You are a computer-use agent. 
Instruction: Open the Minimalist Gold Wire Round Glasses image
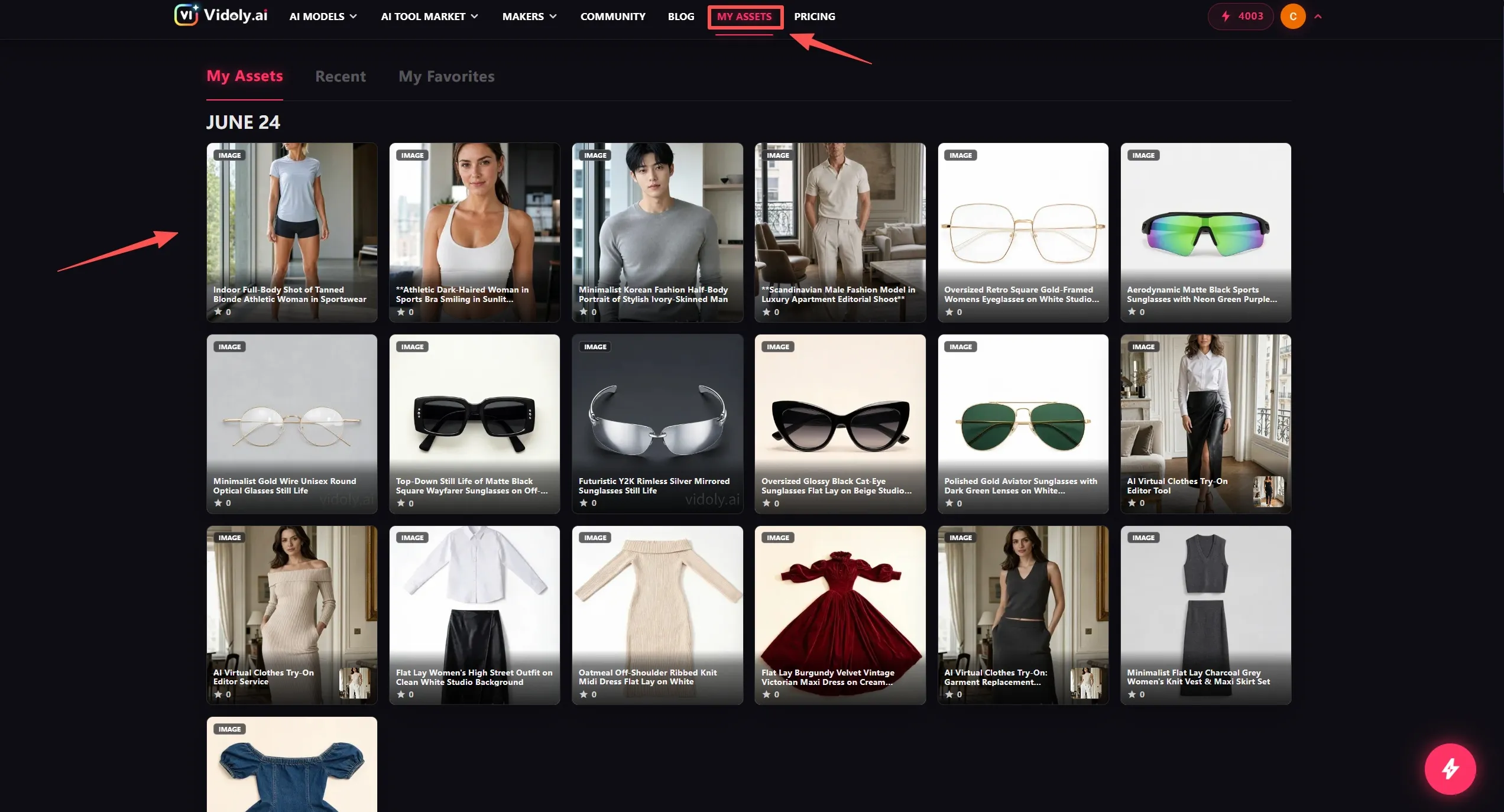(x=292, y=424)
